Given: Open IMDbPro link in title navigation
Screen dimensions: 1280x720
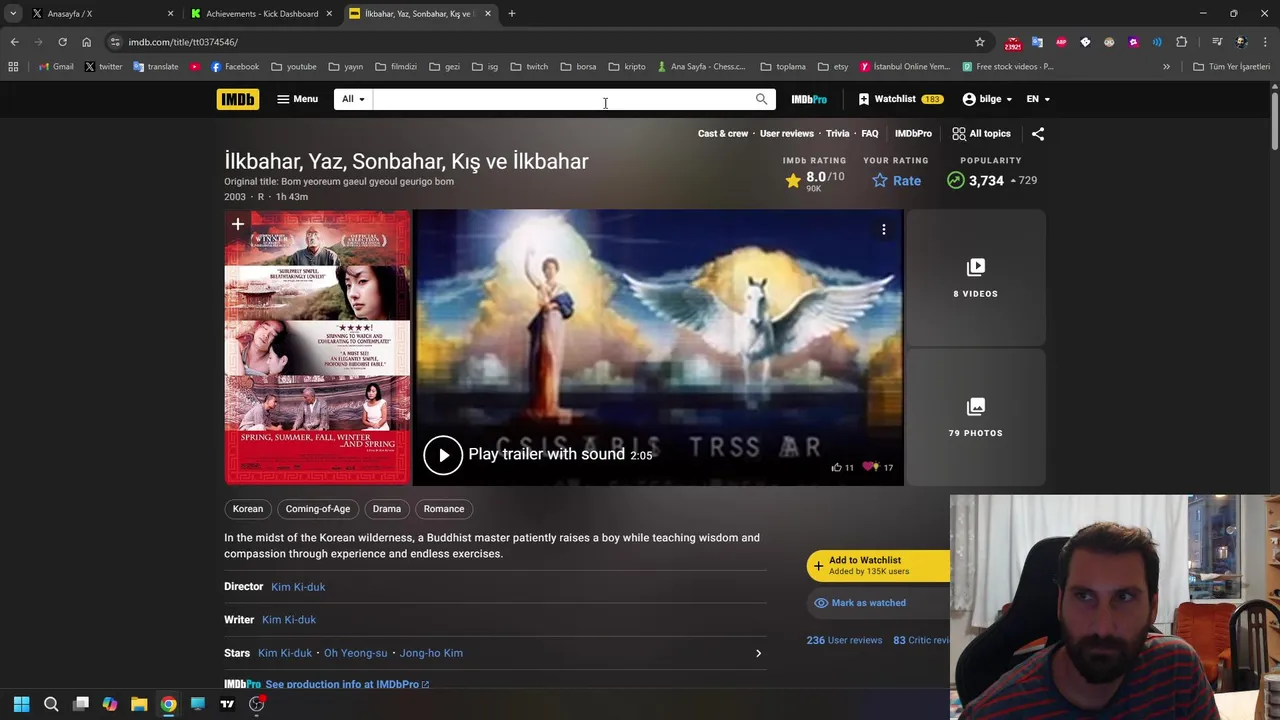Looking at the screenshot, I should point(913,133).
